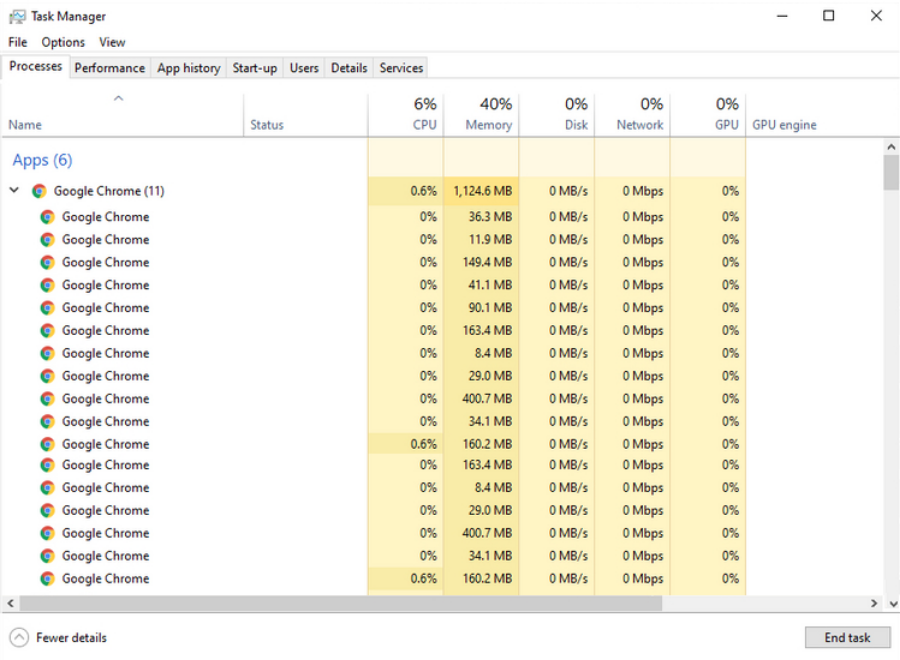Viewport: 900px width, 660px height.
Task: Select the Google Chrome name in the 149.4 MB row
Action: (106, 262)
